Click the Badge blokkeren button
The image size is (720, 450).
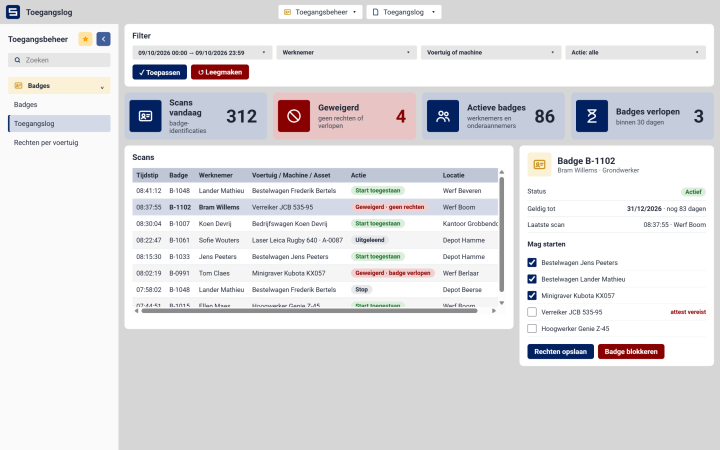631,352
